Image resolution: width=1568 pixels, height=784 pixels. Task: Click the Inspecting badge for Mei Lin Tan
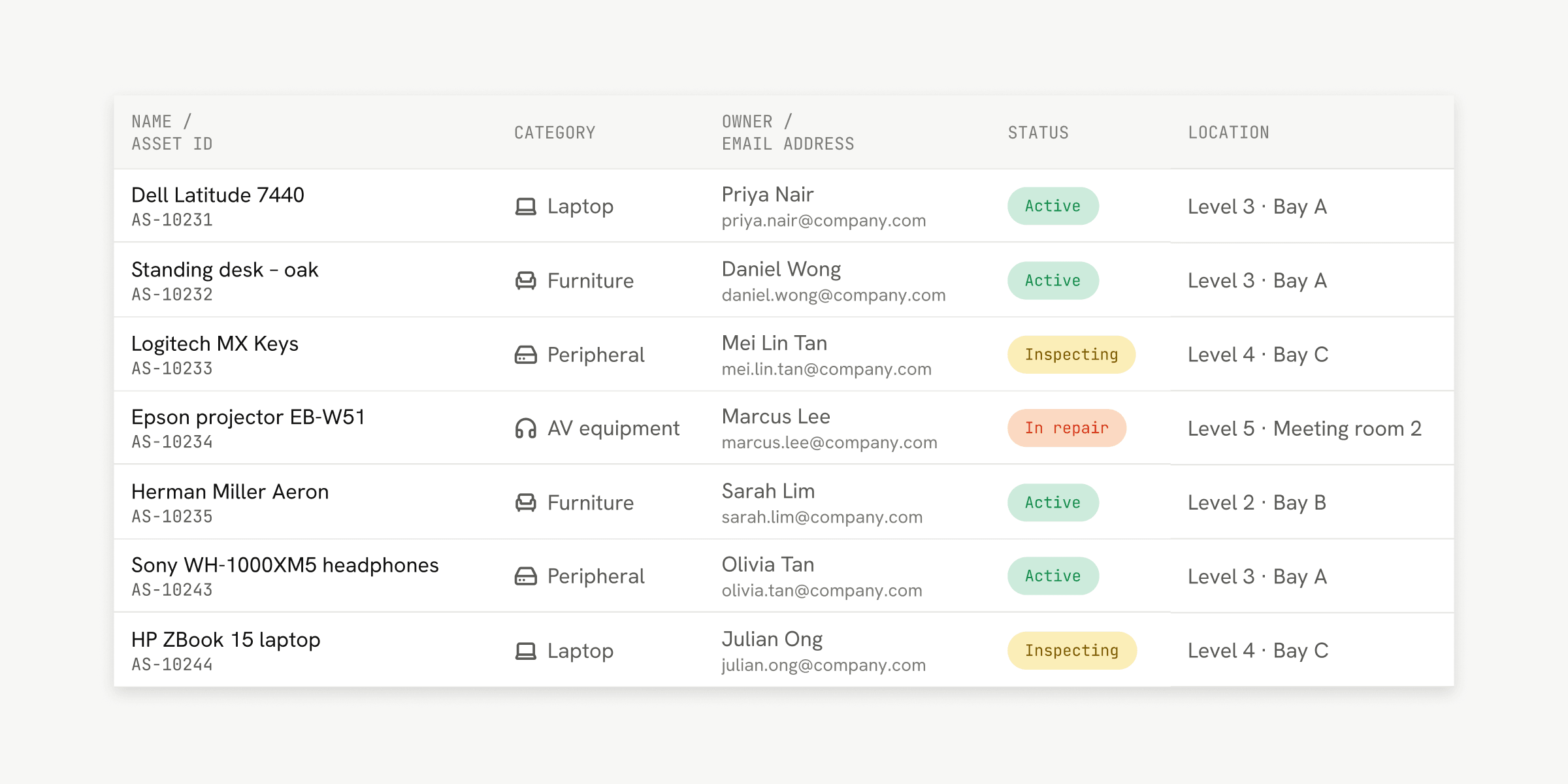pos(1071,355)
